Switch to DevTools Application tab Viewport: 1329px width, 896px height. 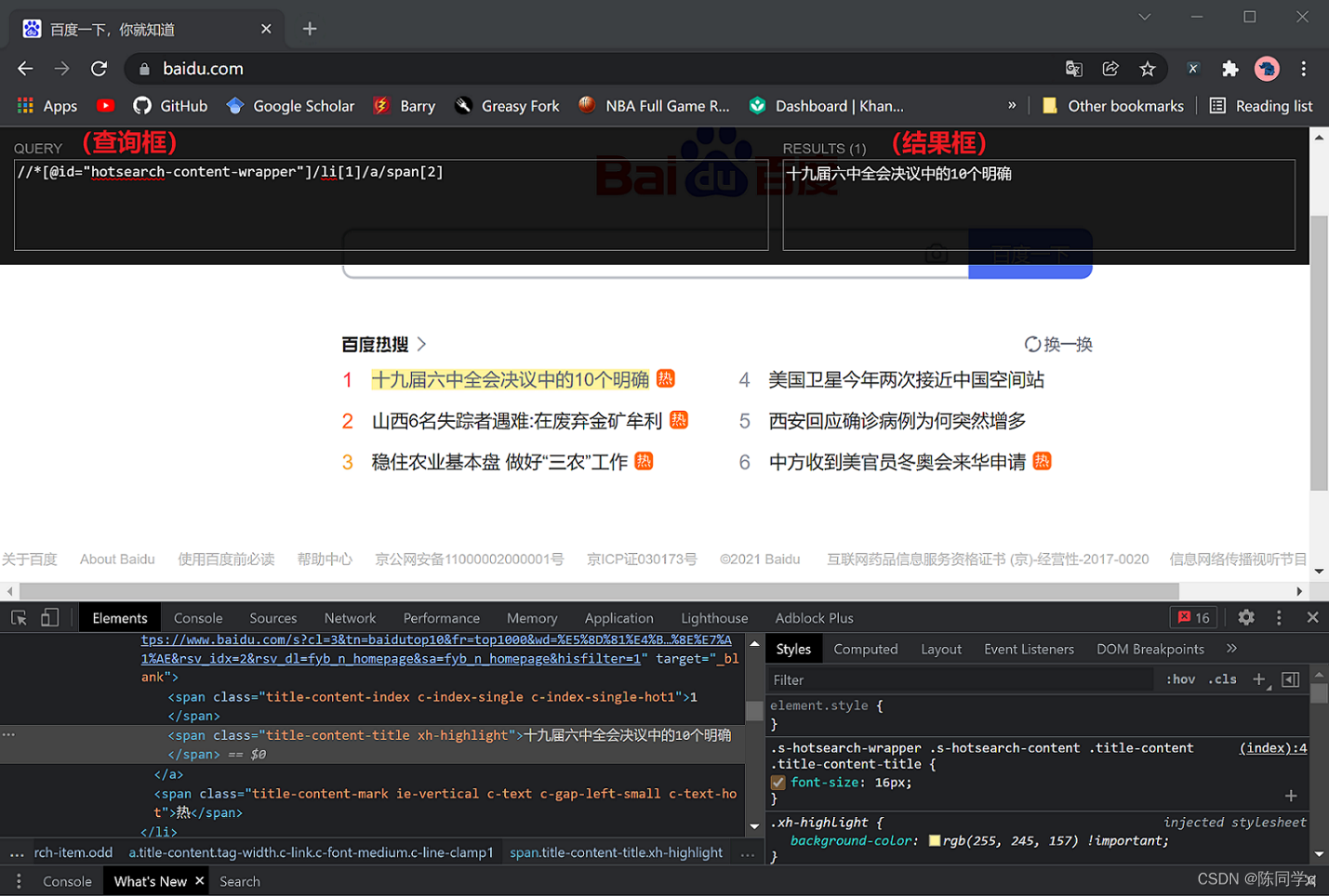pyautogui.click(x=619, y=619)
